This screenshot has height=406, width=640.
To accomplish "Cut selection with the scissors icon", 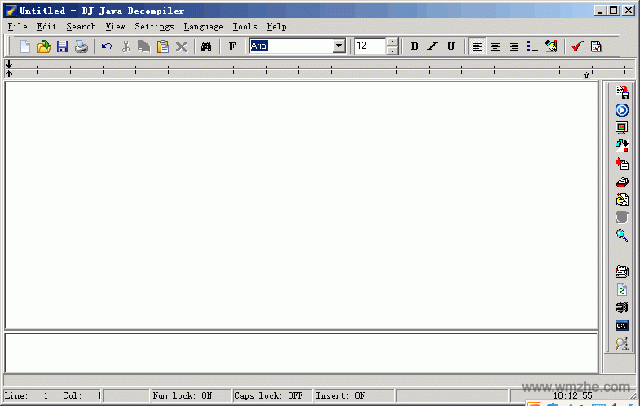I will tap(126, 47).
